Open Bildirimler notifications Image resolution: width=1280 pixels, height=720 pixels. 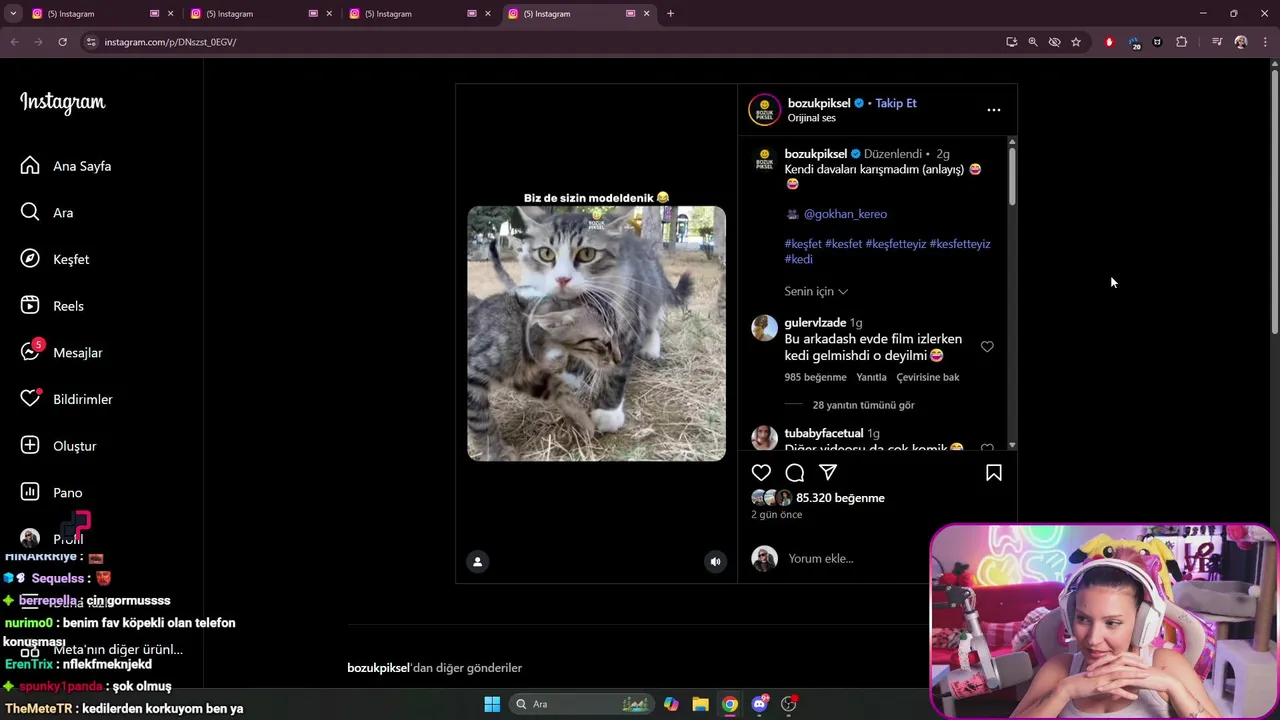[67, 399]
